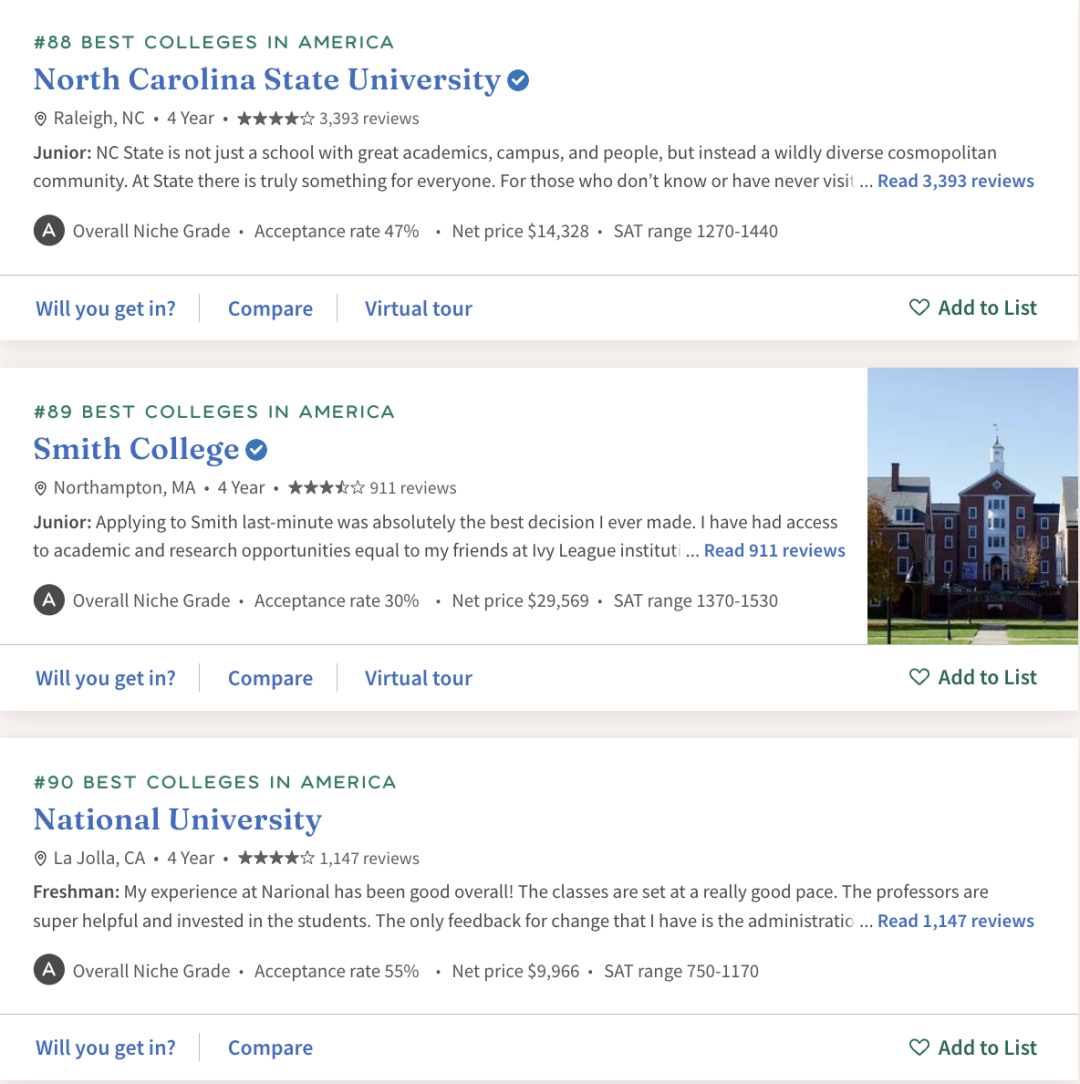The height and width of the screenshot is (1084, 1080).
Task: Open the North Carolina State University title link
Action: [x=267, y=80]
